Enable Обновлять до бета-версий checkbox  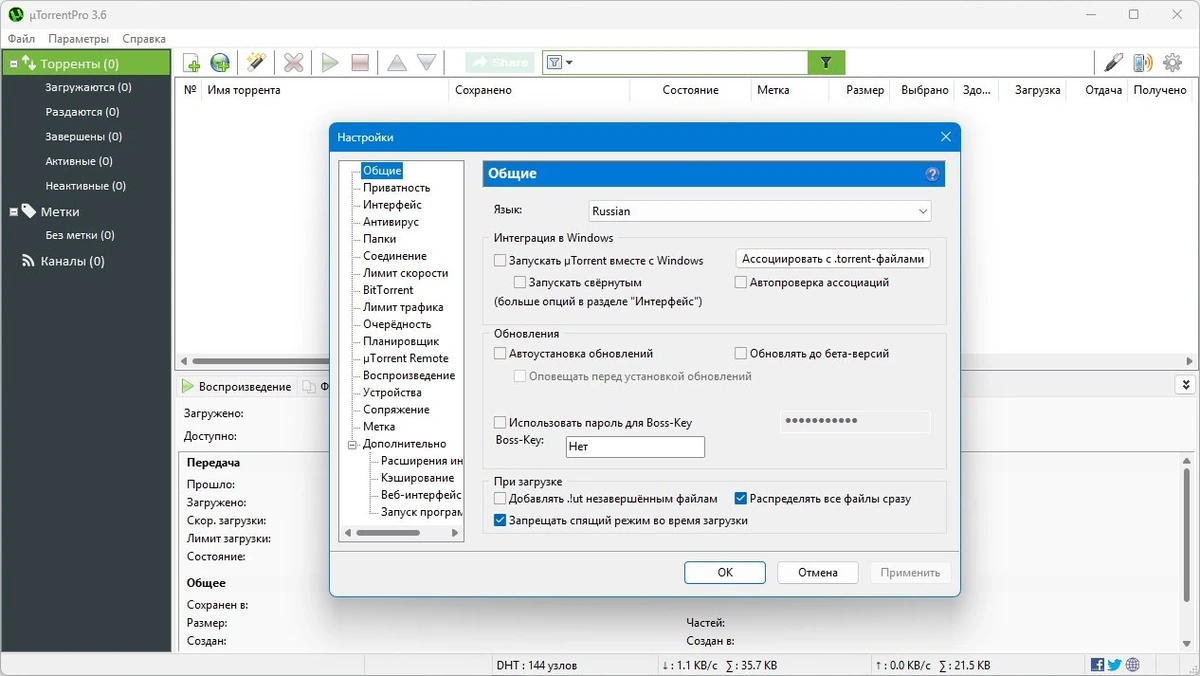tap(741, 353)
